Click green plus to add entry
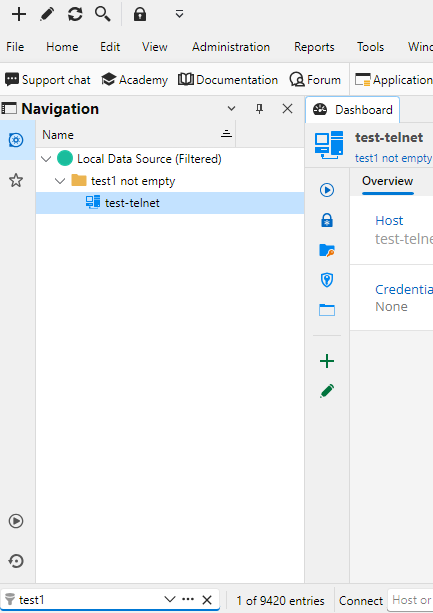The width and height of the screenshot is (433, 613). point(327,361)
